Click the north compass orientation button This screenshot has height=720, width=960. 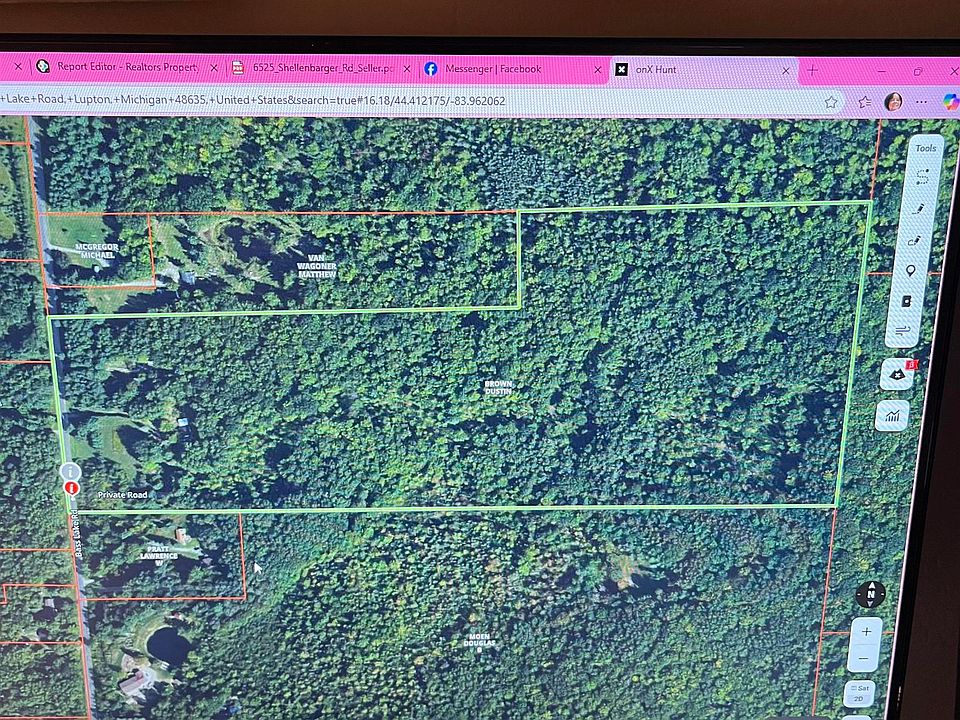click(871, 594)
